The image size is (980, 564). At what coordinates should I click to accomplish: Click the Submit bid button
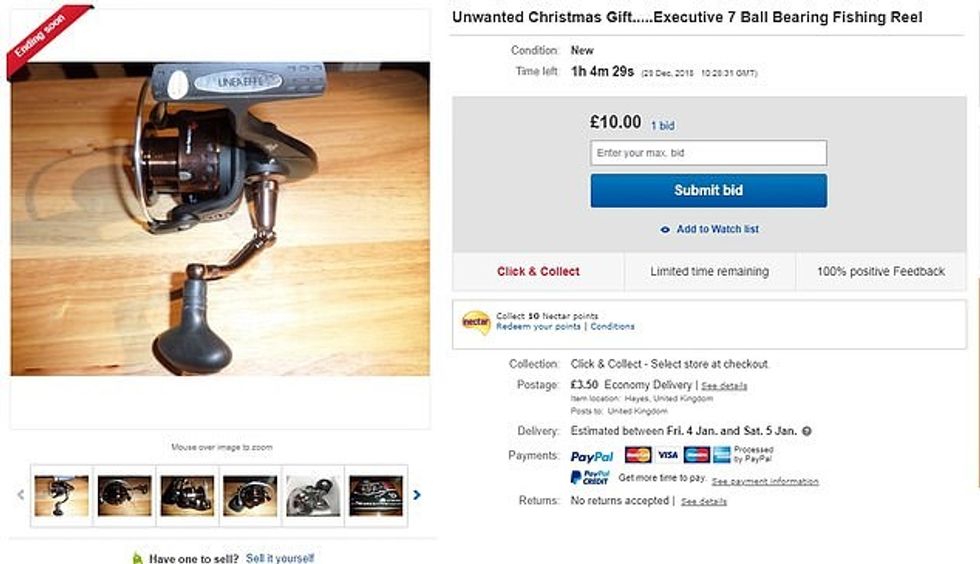pos(708,191)
